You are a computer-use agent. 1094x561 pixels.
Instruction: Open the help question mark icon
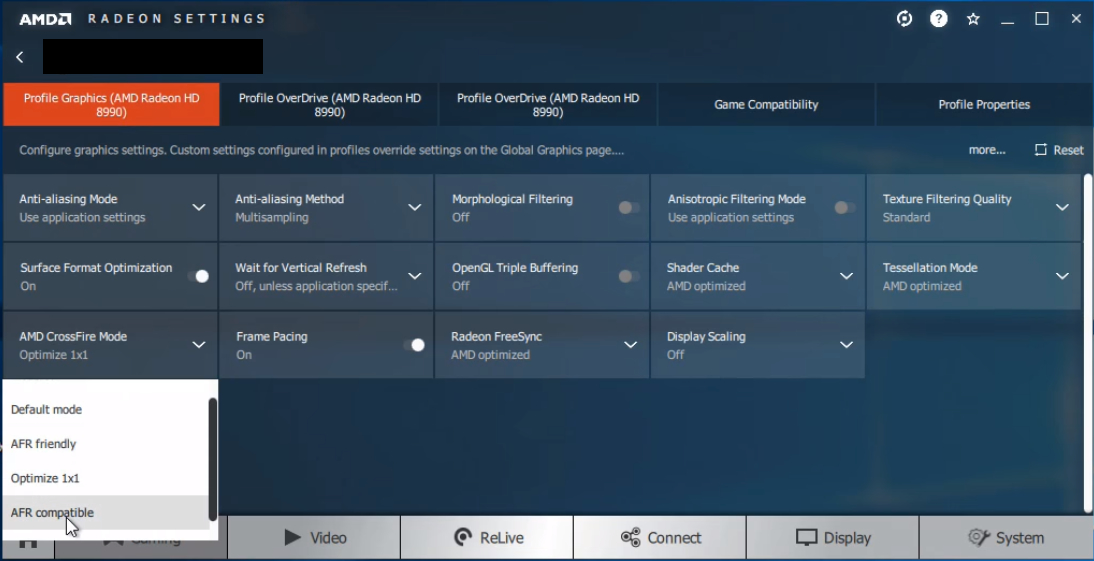pos(938,19)
